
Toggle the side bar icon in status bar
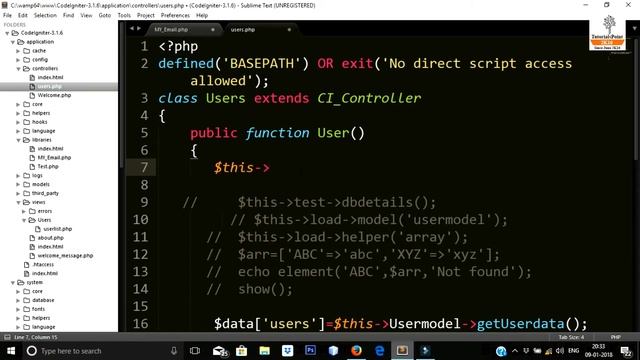point(7,337)
